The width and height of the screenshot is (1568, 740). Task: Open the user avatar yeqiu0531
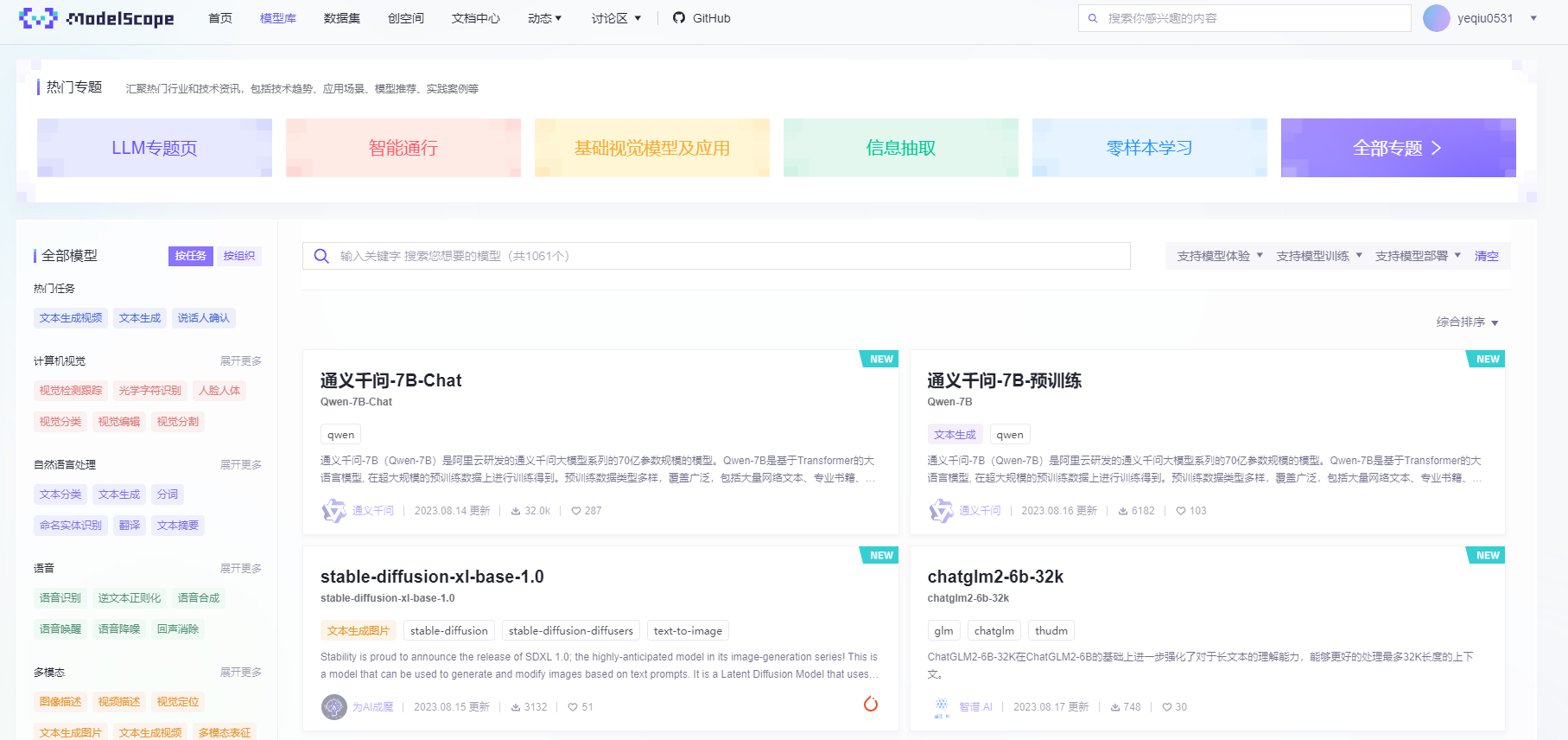pos(1437,18)
